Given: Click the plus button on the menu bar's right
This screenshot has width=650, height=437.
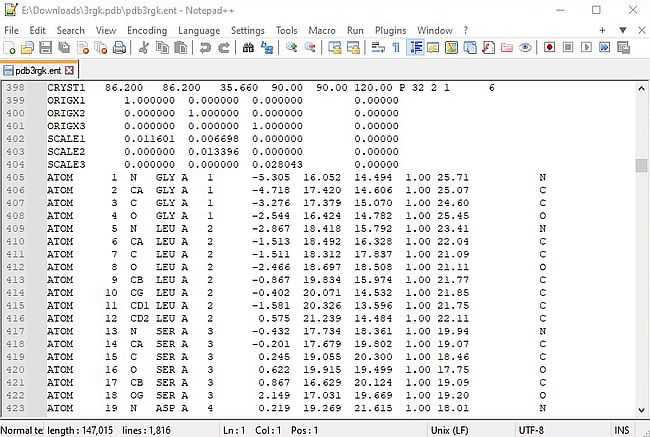Looking at the screenshot, I should click(x=602, y=30).
